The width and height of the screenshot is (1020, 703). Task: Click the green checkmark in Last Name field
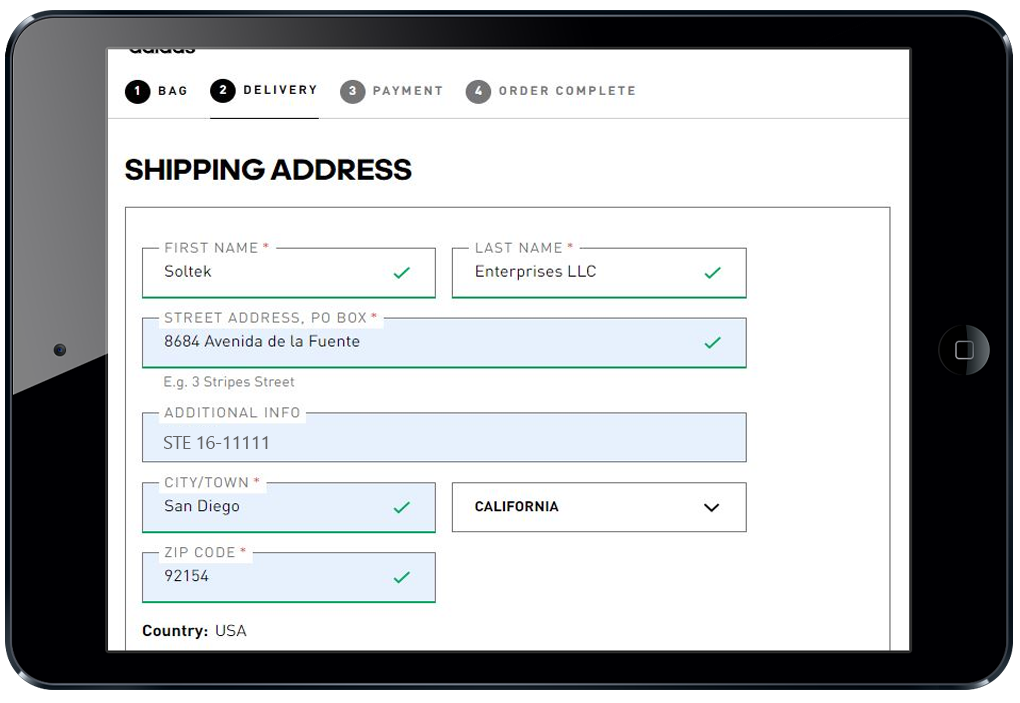712,272
